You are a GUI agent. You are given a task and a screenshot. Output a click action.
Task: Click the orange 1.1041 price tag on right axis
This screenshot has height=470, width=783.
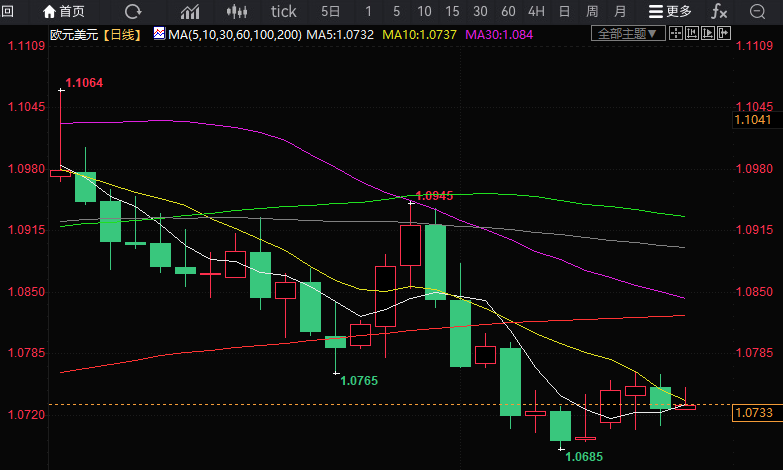point(757,119)
